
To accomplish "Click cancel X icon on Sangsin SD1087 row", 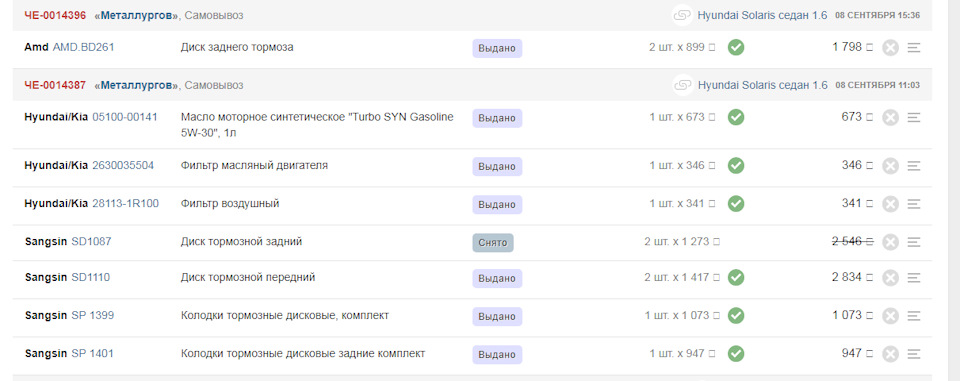I will (x=890, y=243).
